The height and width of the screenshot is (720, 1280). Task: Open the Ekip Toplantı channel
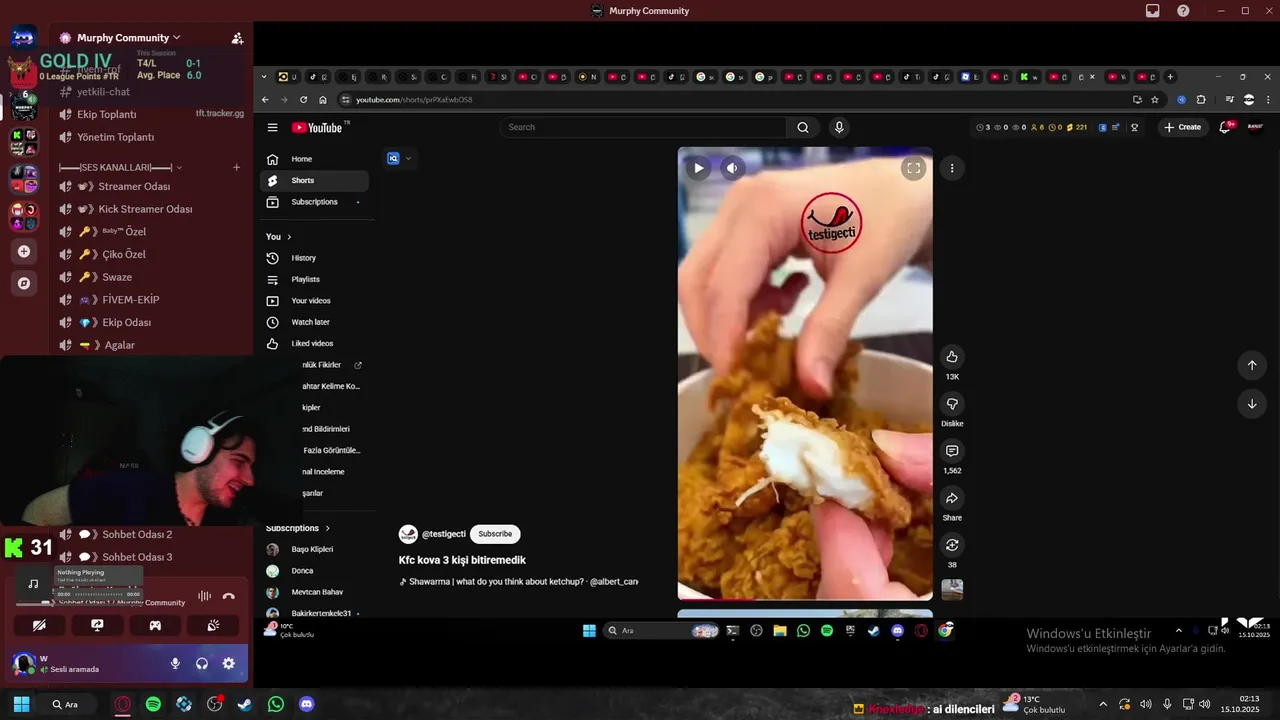coord(107,115)
